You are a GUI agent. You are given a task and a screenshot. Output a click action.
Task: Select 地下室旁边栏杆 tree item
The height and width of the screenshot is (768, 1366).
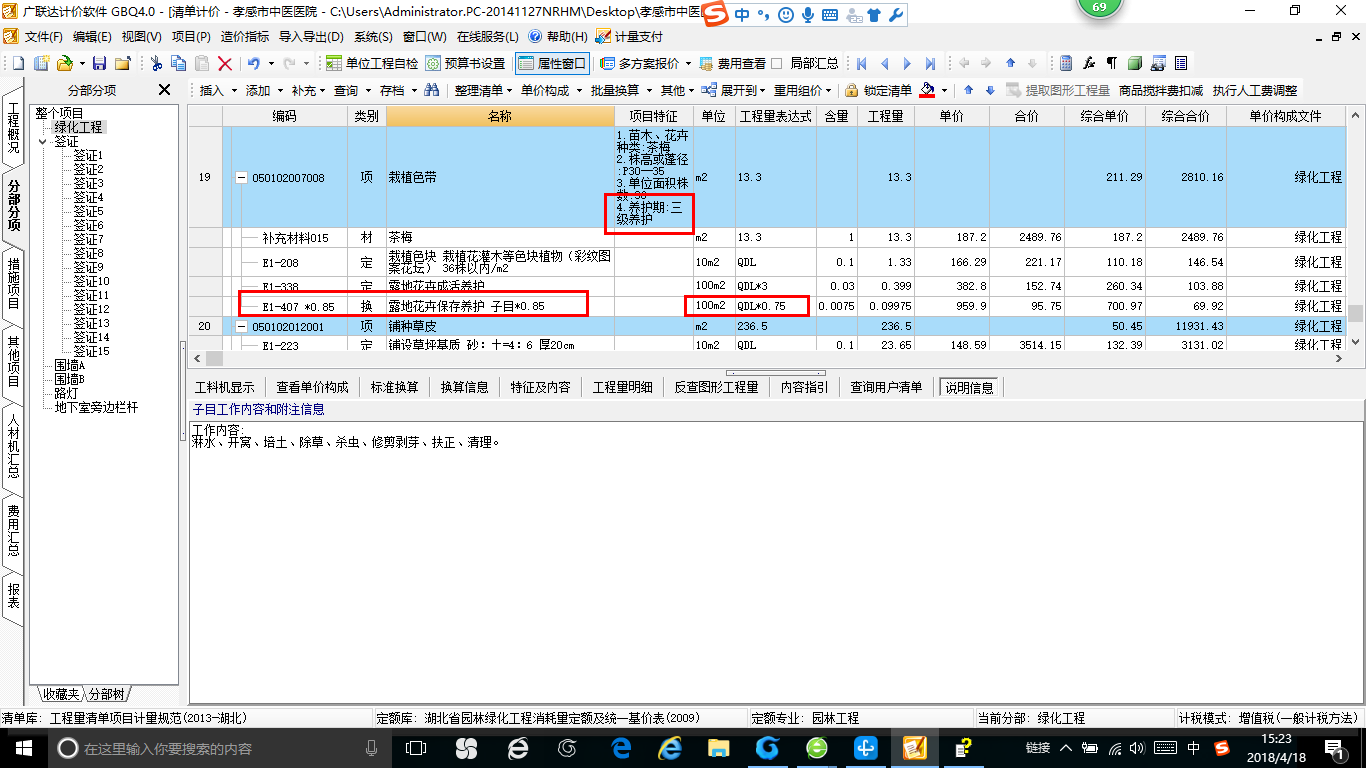click(x=96, y=408)
